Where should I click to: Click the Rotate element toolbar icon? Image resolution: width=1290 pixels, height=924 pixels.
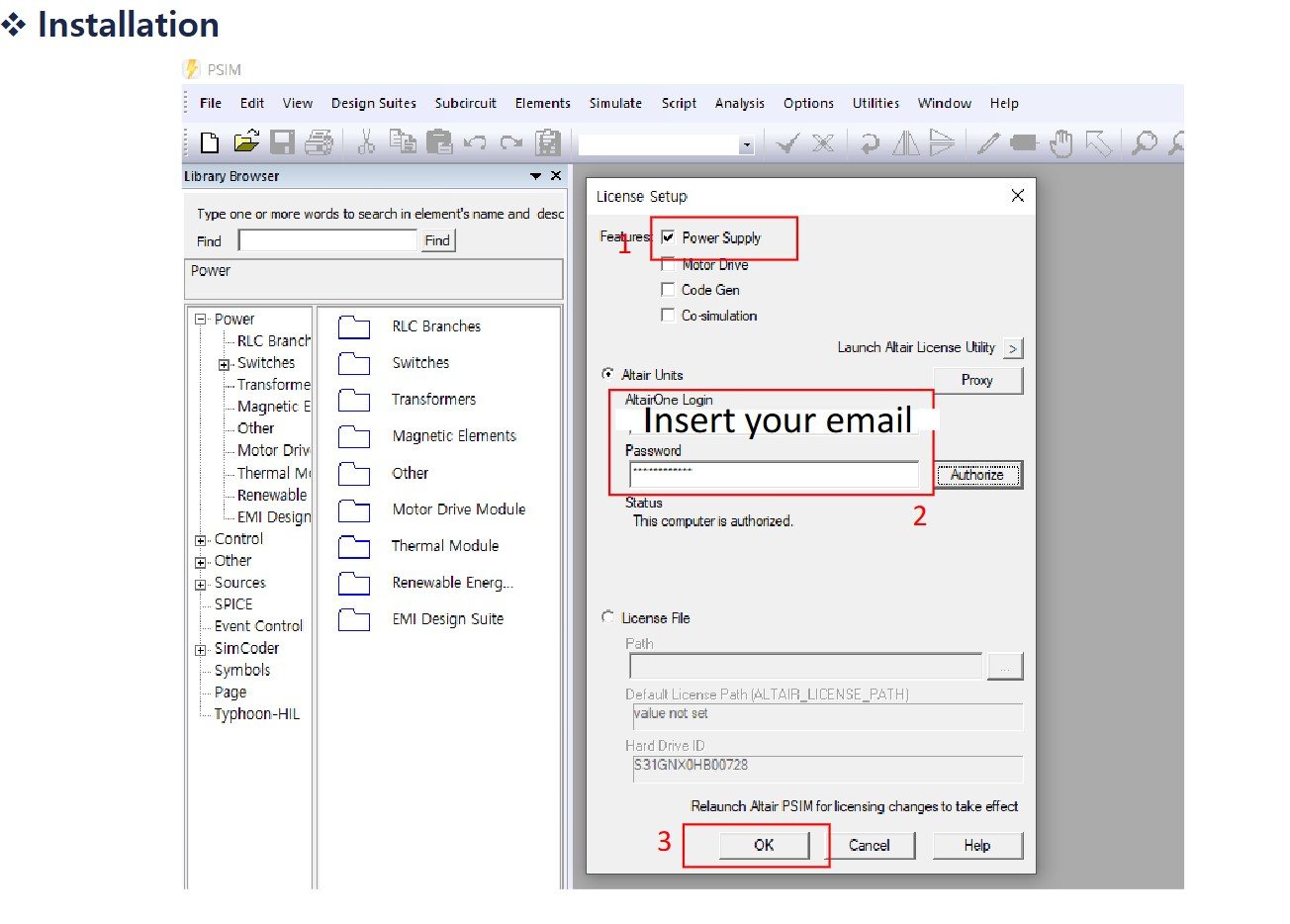870,143
